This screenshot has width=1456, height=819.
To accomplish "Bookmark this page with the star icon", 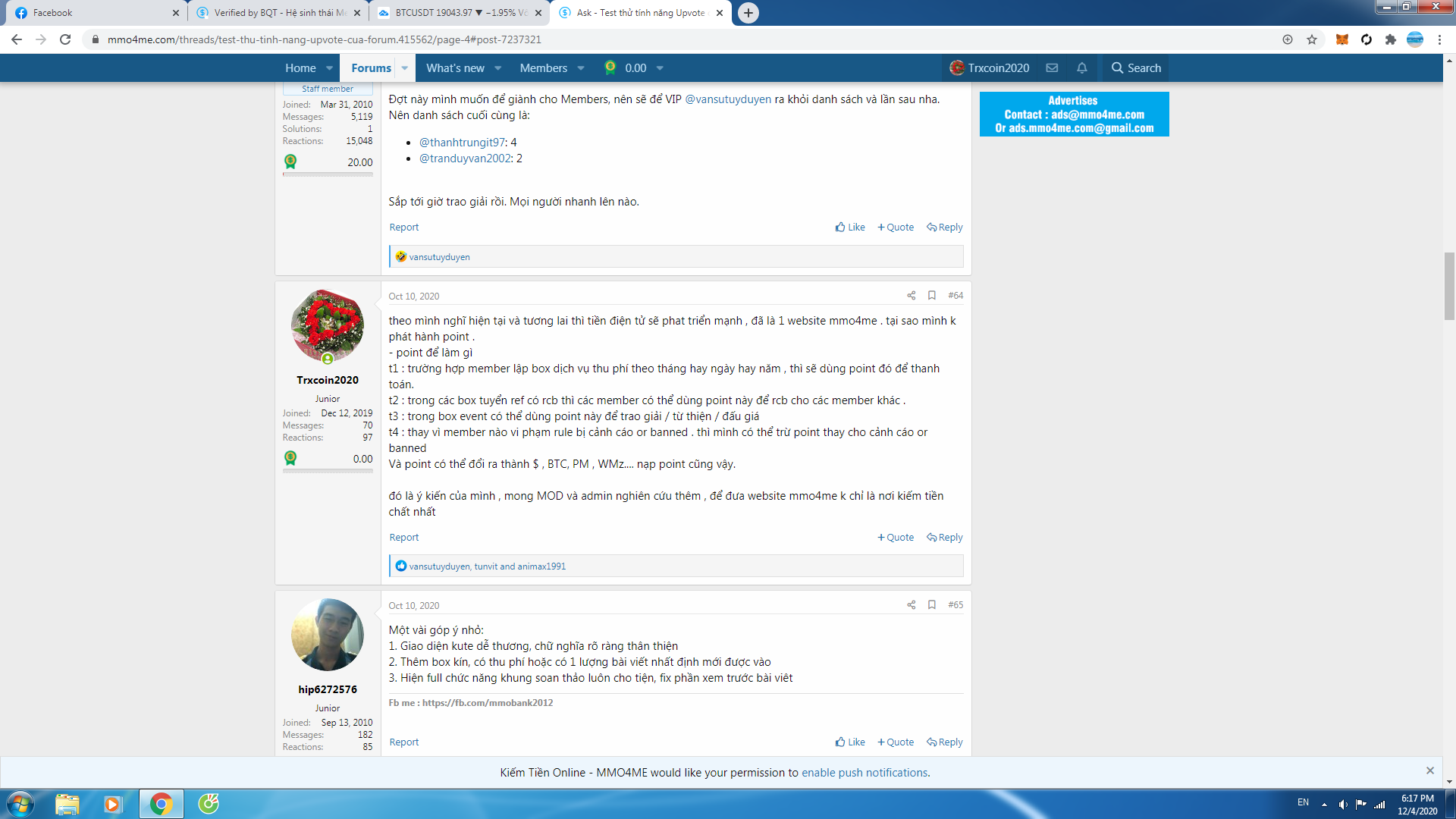I will [1312, 39].
